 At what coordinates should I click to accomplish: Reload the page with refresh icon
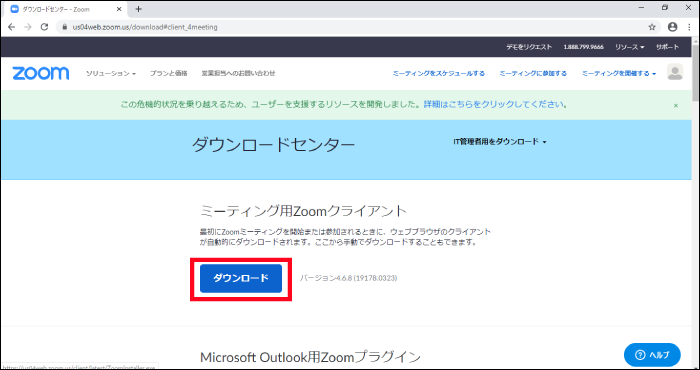coord(44,27)
